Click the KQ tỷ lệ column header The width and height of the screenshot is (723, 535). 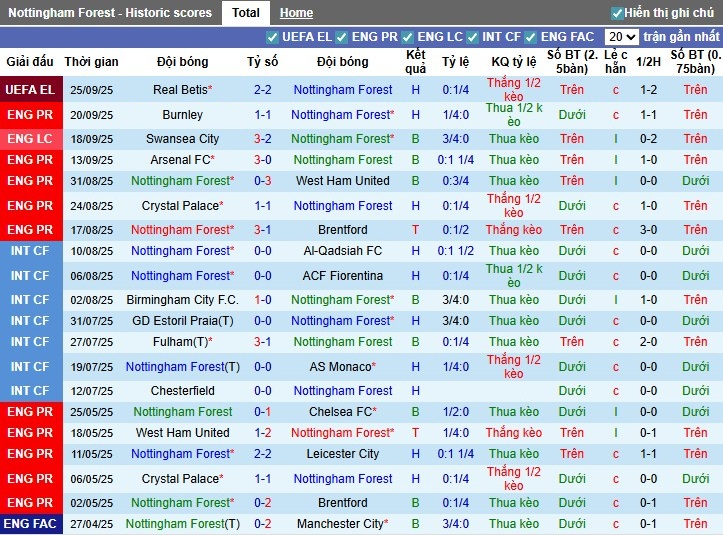(x=514, y=62)
